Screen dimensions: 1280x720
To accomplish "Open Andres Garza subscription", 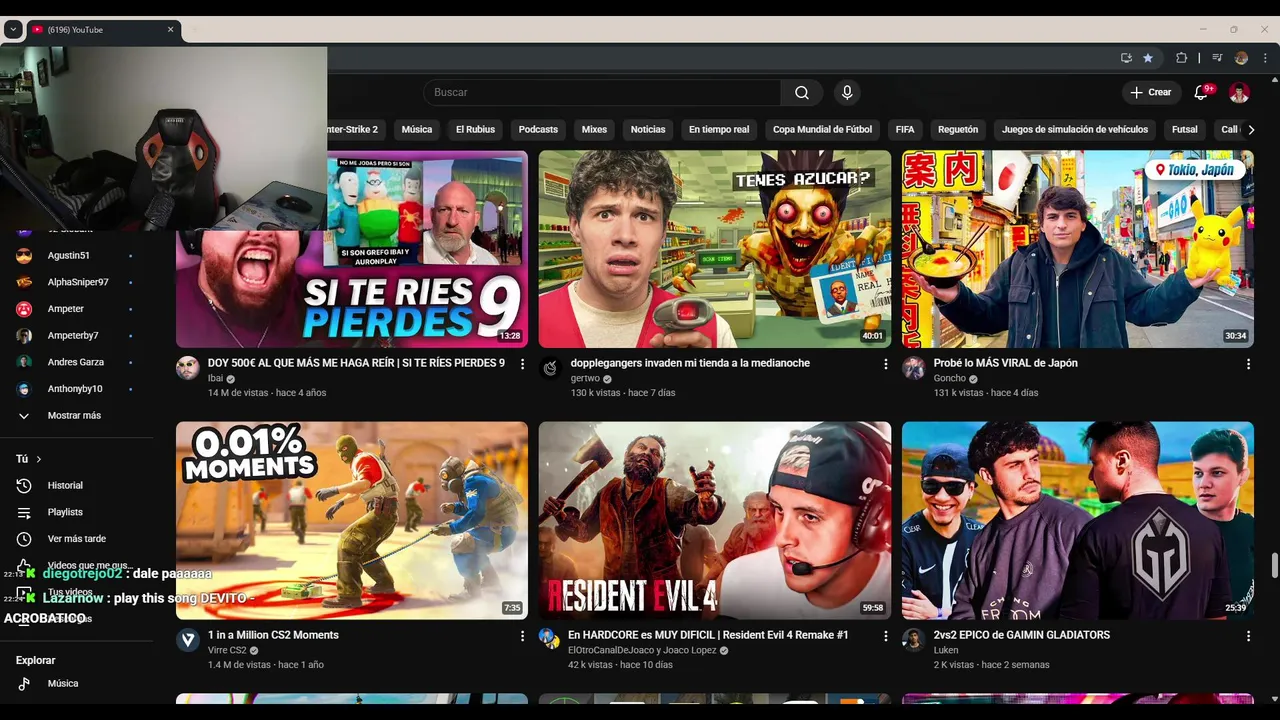I will (76, 362).
